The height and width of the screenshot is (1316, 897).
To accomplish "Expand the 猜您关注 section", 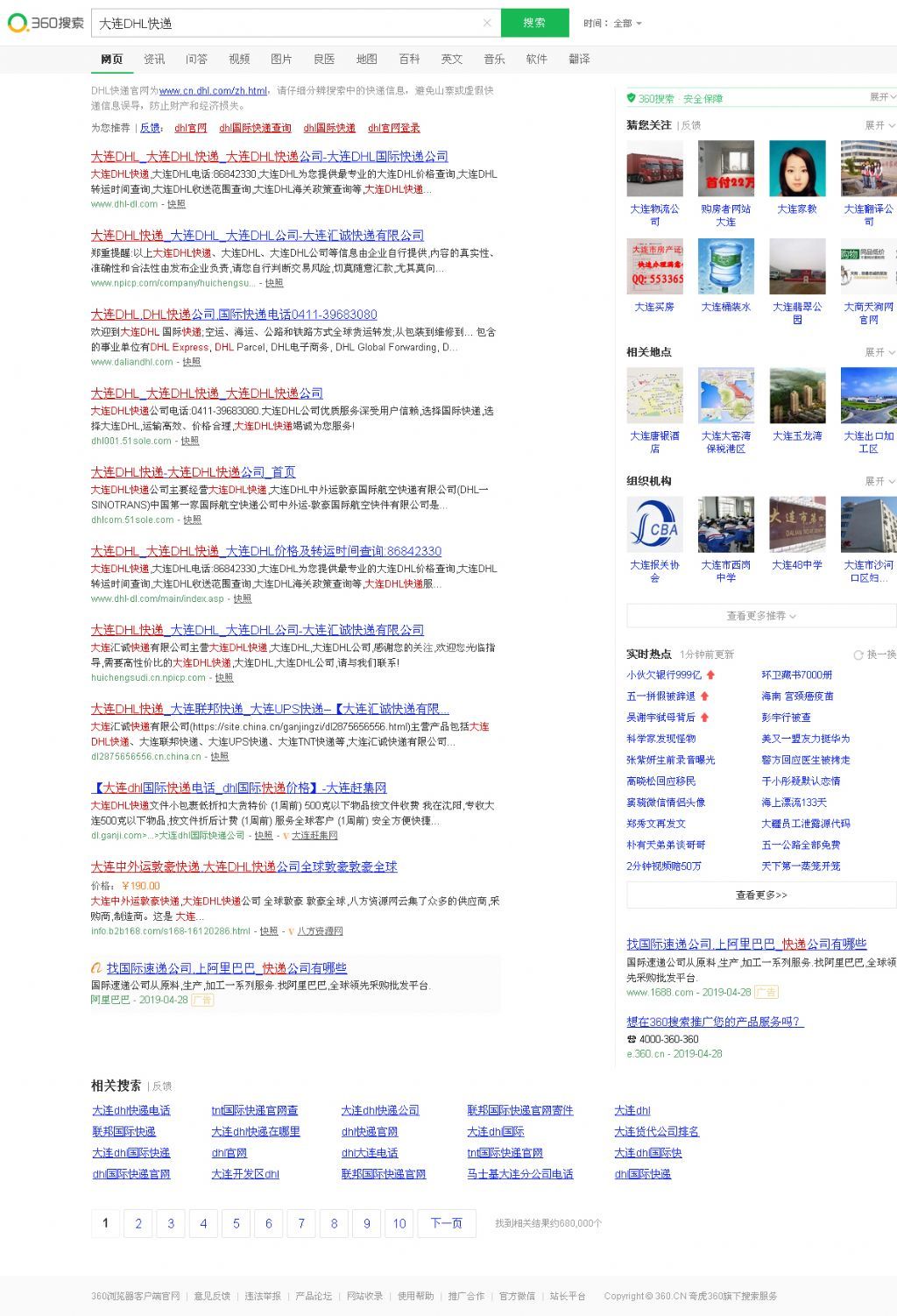I will click(879, 125).
